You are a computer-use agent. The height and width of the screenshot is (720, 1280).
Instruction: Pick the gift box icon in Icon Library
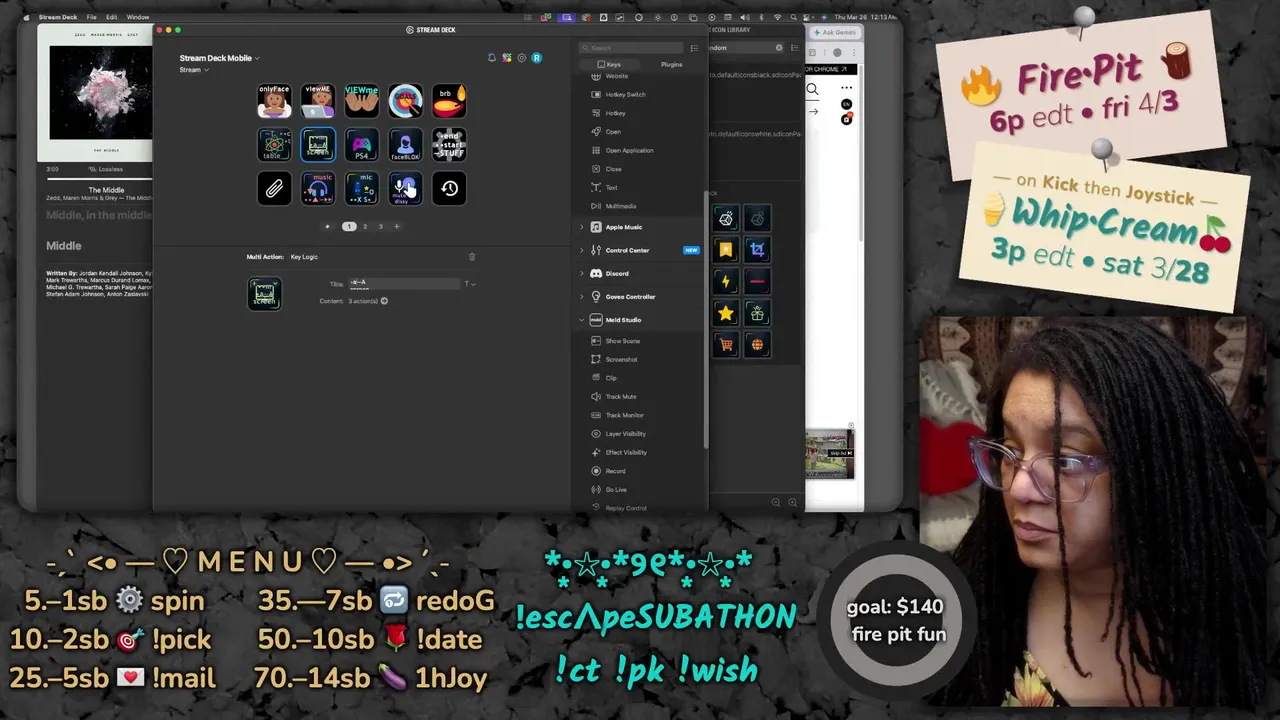point(757,313)
